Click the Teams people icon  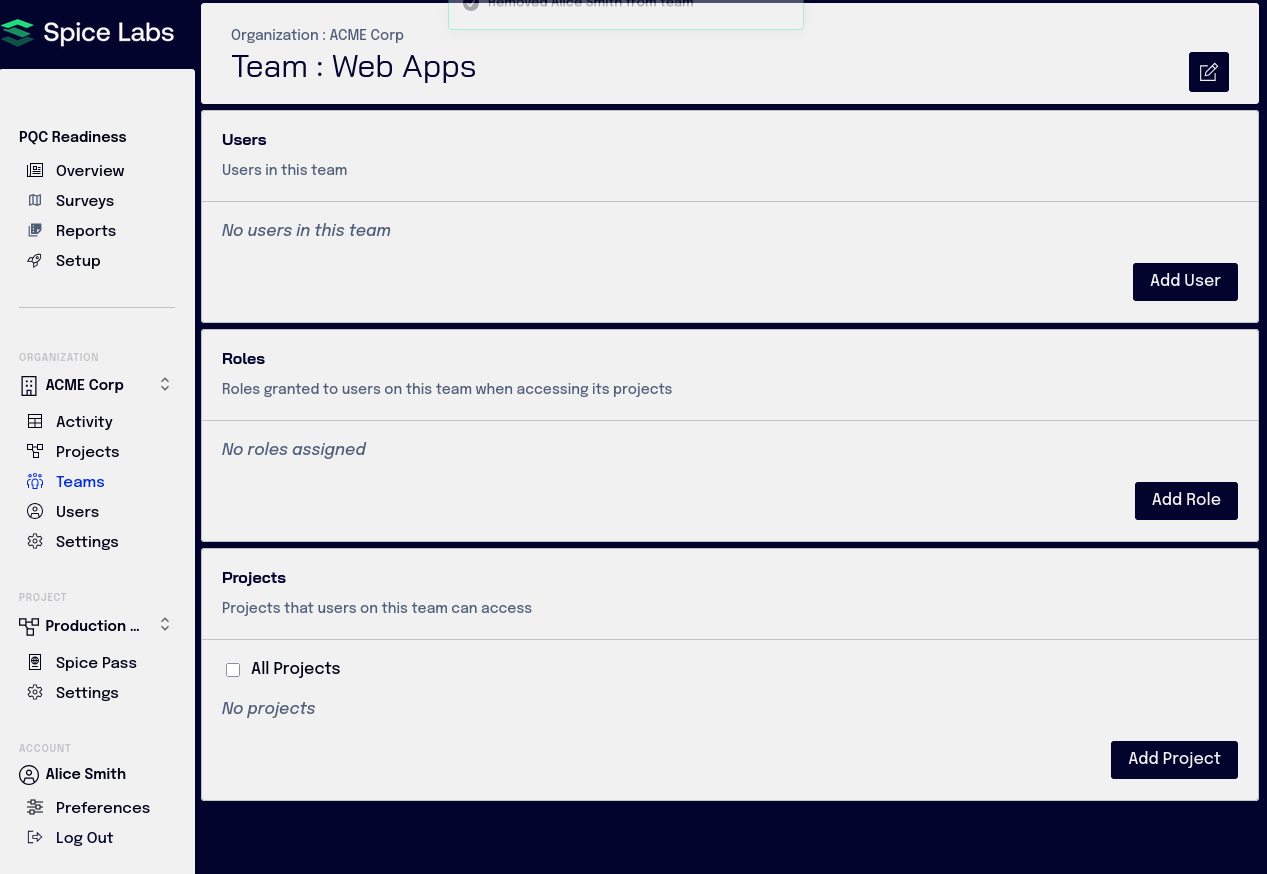click(x=35, y=481)
